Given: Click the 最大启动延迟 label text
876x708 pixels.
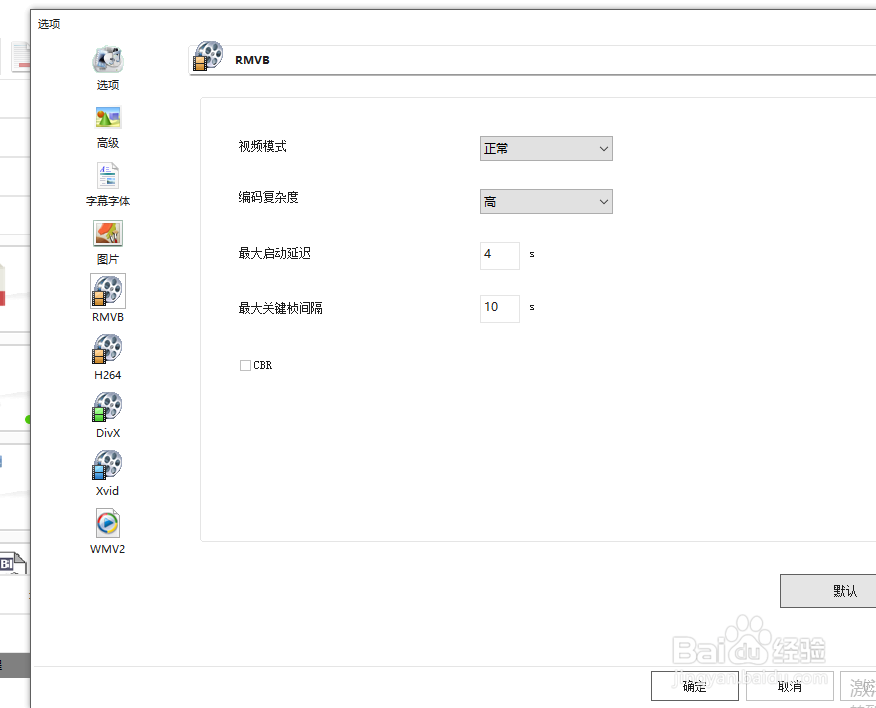Looking at the screenshot, I should click(x=275, y=253).
